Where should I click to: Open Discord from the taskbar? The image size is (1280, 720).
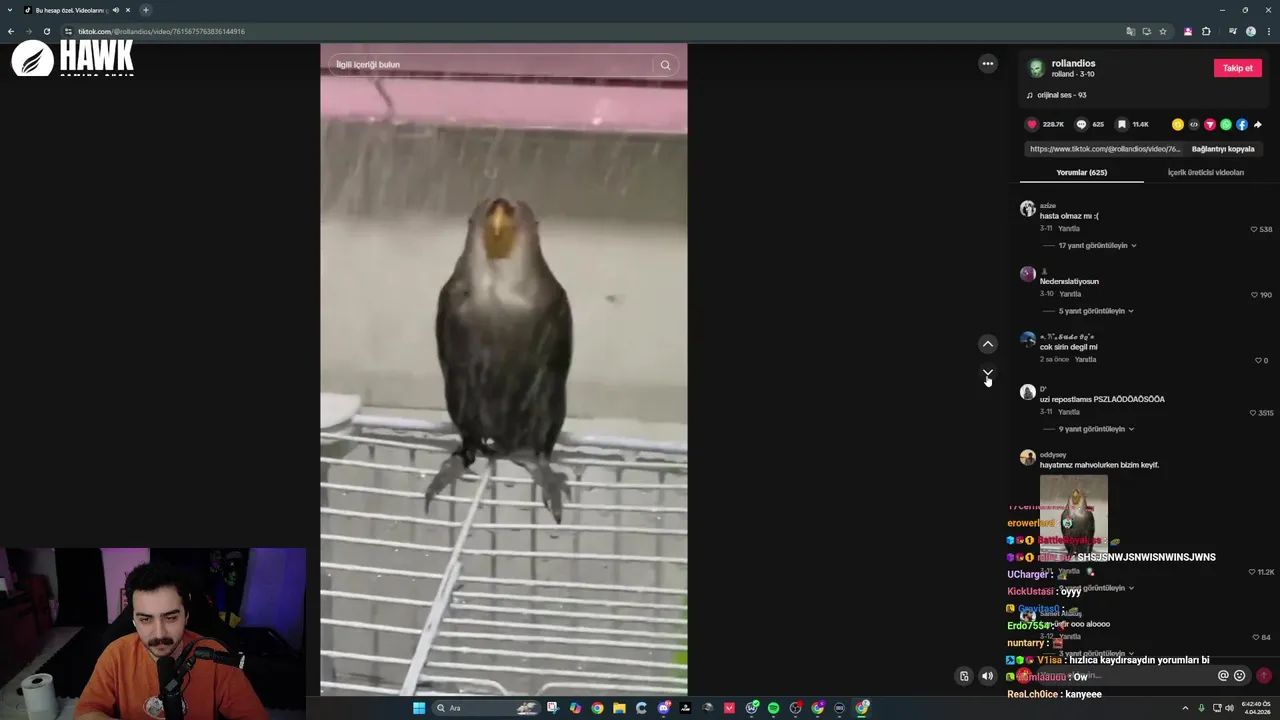663,708
